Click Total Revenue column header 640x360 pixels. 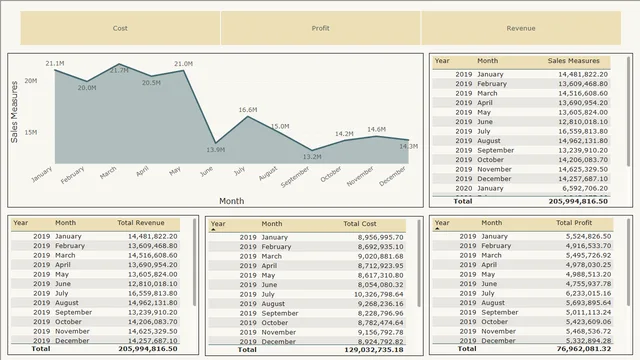[x=141, y=223]
